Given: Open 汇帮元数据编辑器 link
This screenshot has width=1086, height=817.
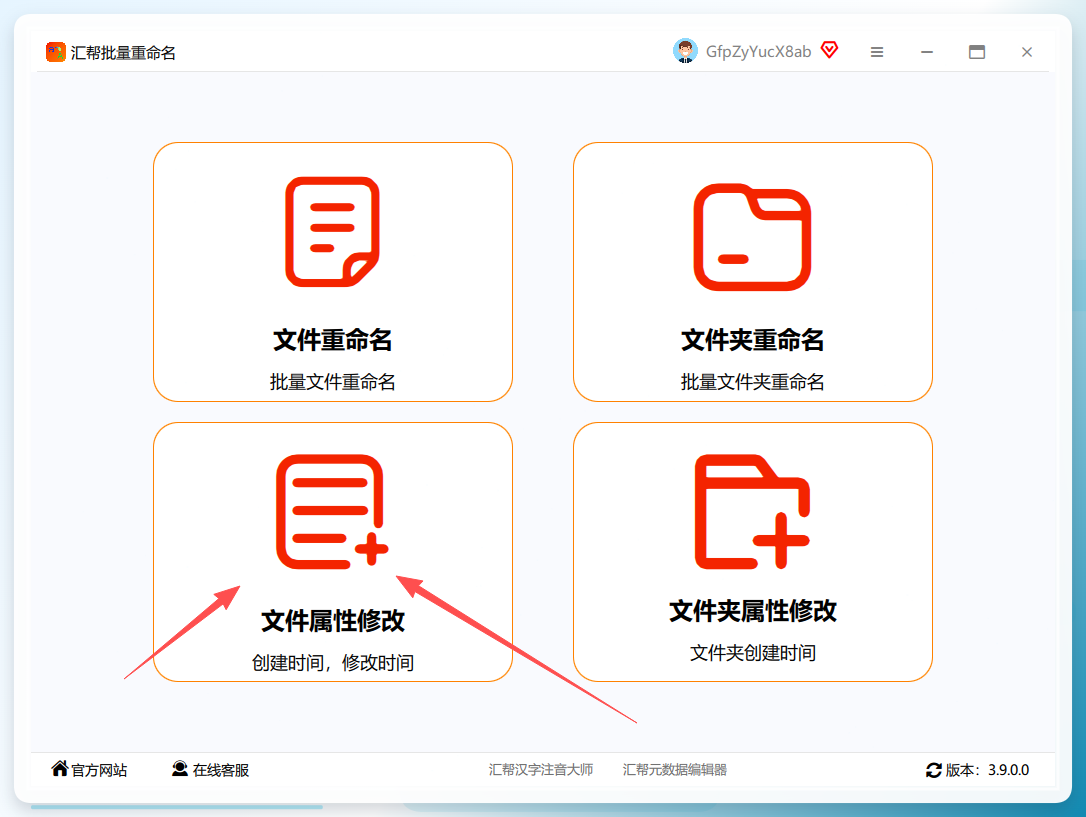Looking at the screenshot, I should (675, 770).
